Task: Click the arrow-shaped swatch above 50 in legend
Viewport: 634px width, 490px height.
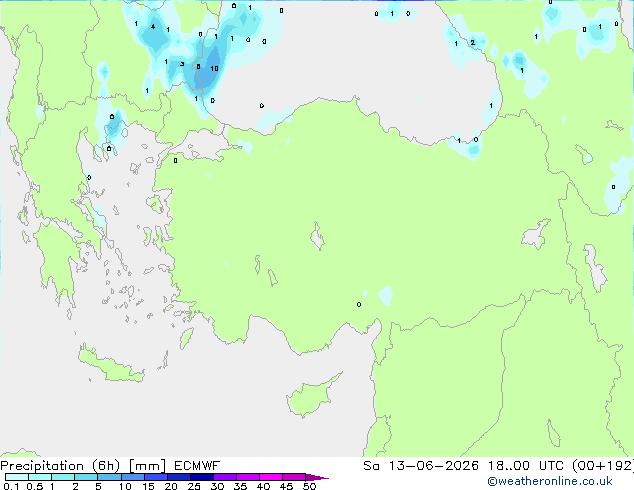Action: click(x=317, y=478)
